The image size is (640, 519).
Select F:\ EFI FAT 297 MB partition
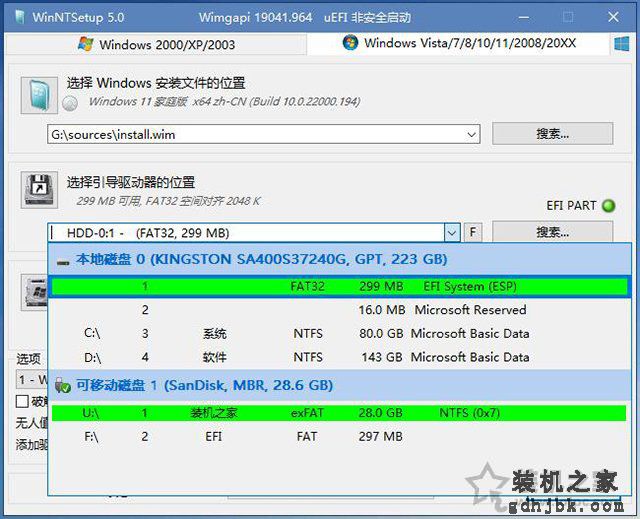coord(339,437)
